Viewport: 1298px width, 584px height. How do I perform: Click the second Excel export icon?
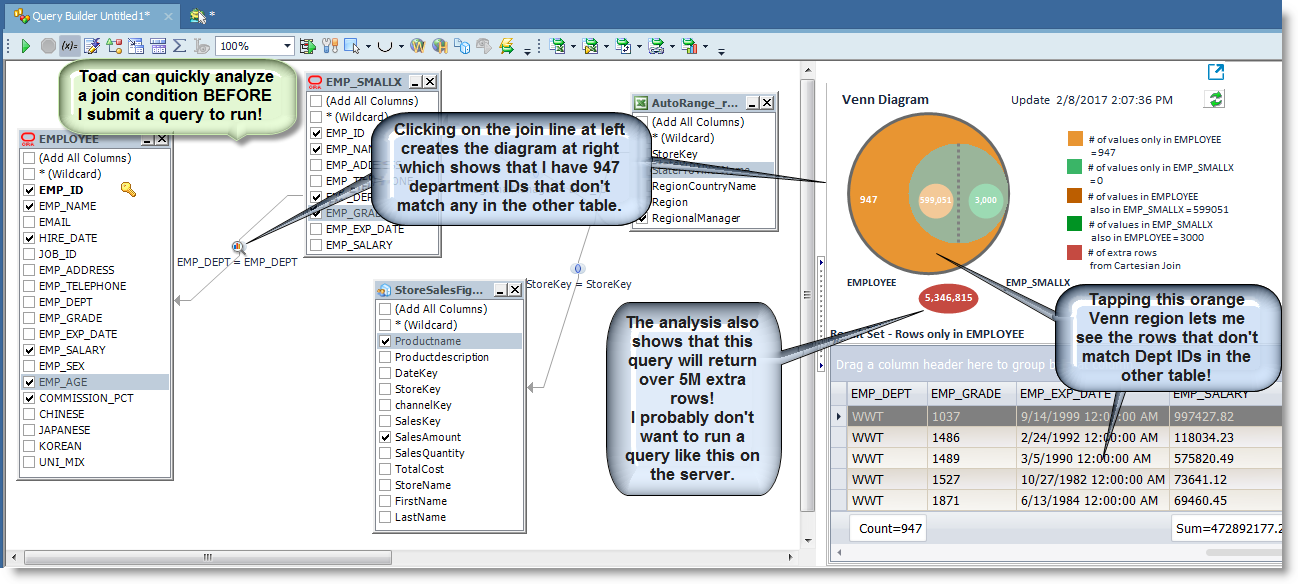pyautogui.click(x=590, y=46)
